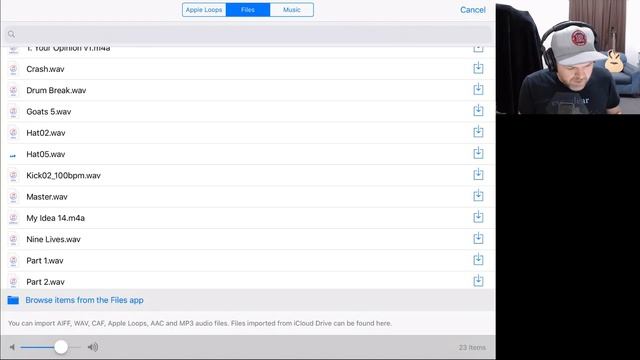The image size is (640, 360).
Task: Click the audio file icon beside Kick02_100bpm.wav
Action: 13,176
